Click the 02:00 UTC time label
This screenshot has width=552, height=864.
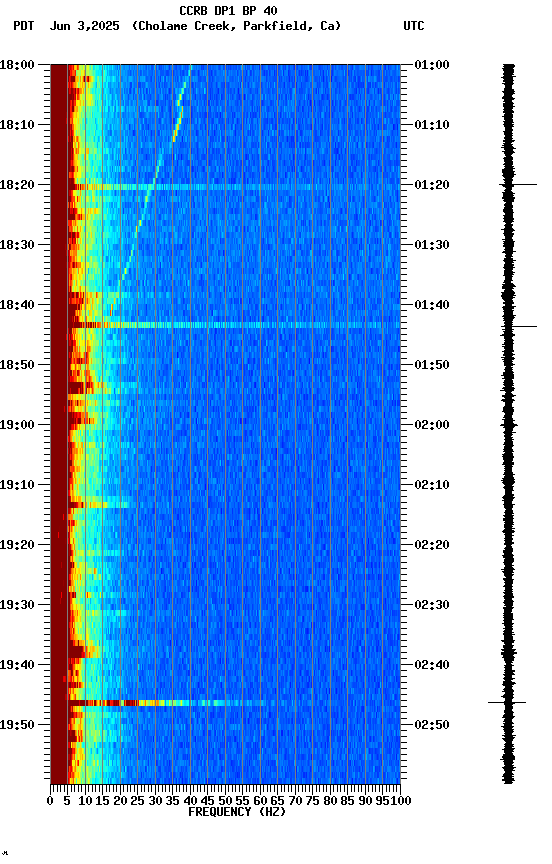(432, 425)
